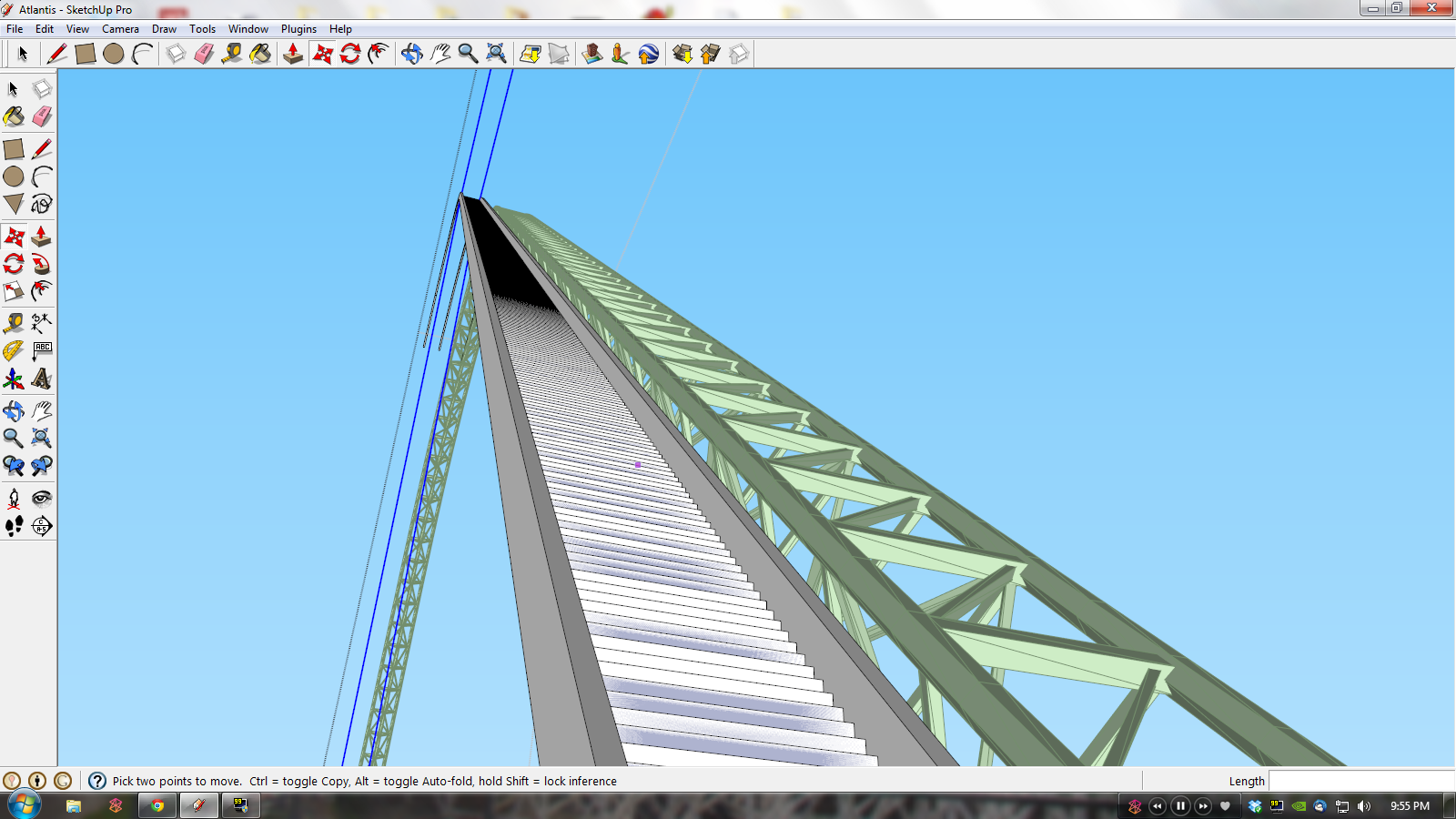This screenshot has height=819, width=1456.
Task: Open the Plugins menu
Action: [x=298, y=29]
